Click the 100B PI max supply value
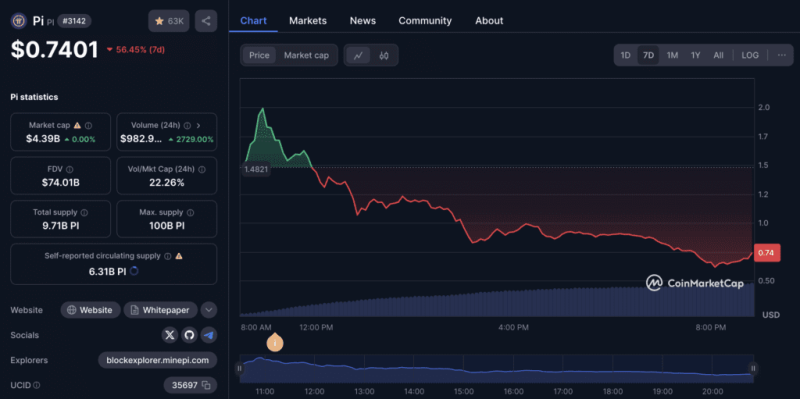800x399 pixels. [167, 226]
